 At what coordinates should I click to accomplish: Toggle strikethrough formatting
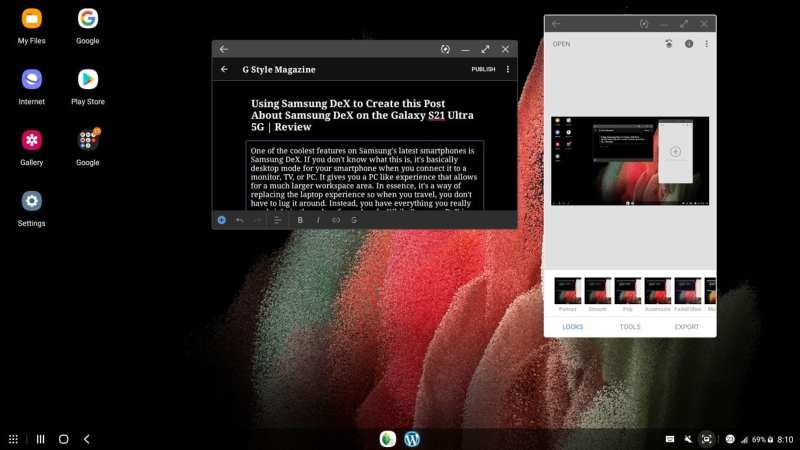(354, 220)
